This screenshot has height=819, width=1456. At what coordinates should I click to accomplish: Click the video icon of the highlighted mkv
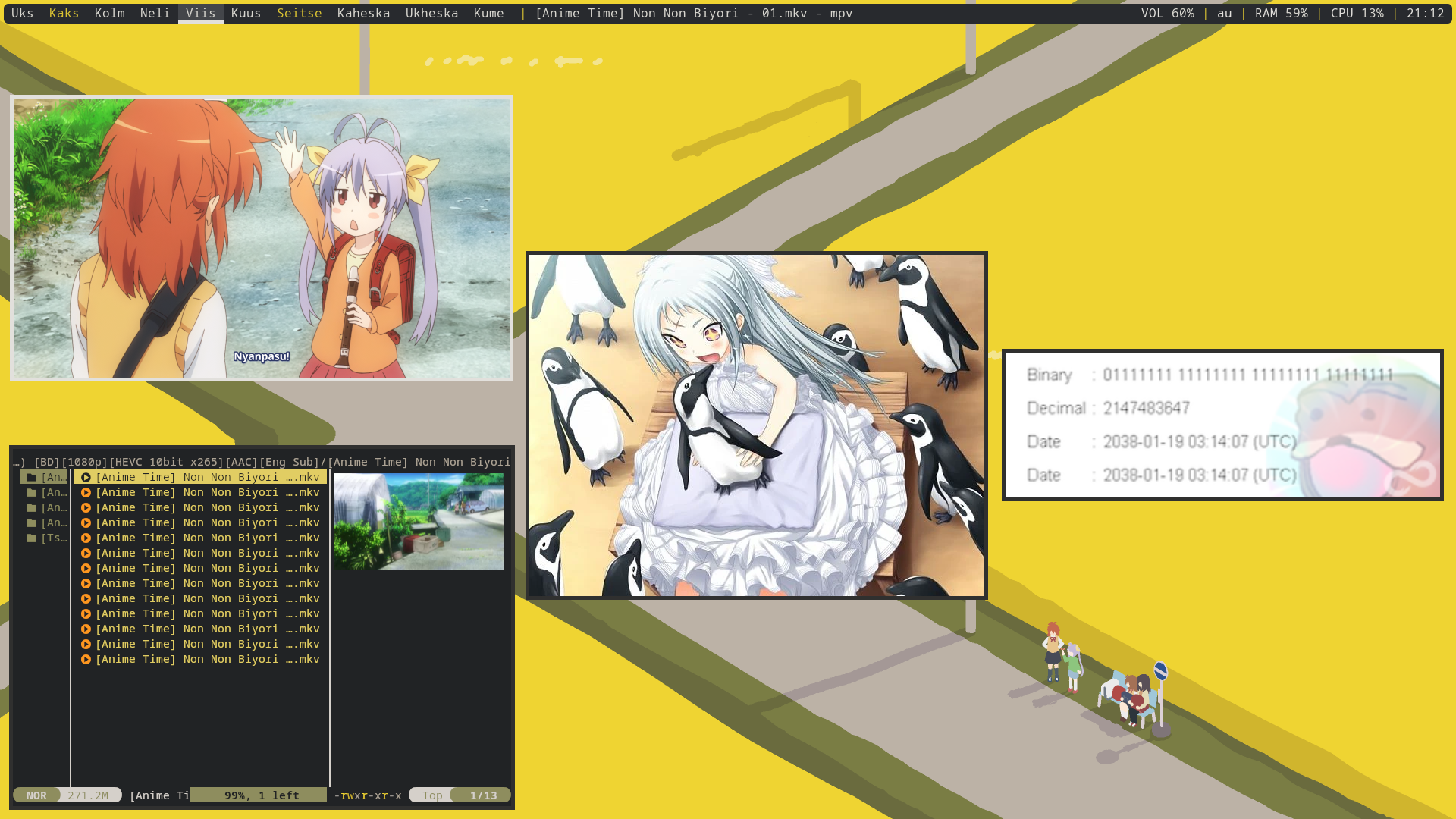[x=86, y=477]
